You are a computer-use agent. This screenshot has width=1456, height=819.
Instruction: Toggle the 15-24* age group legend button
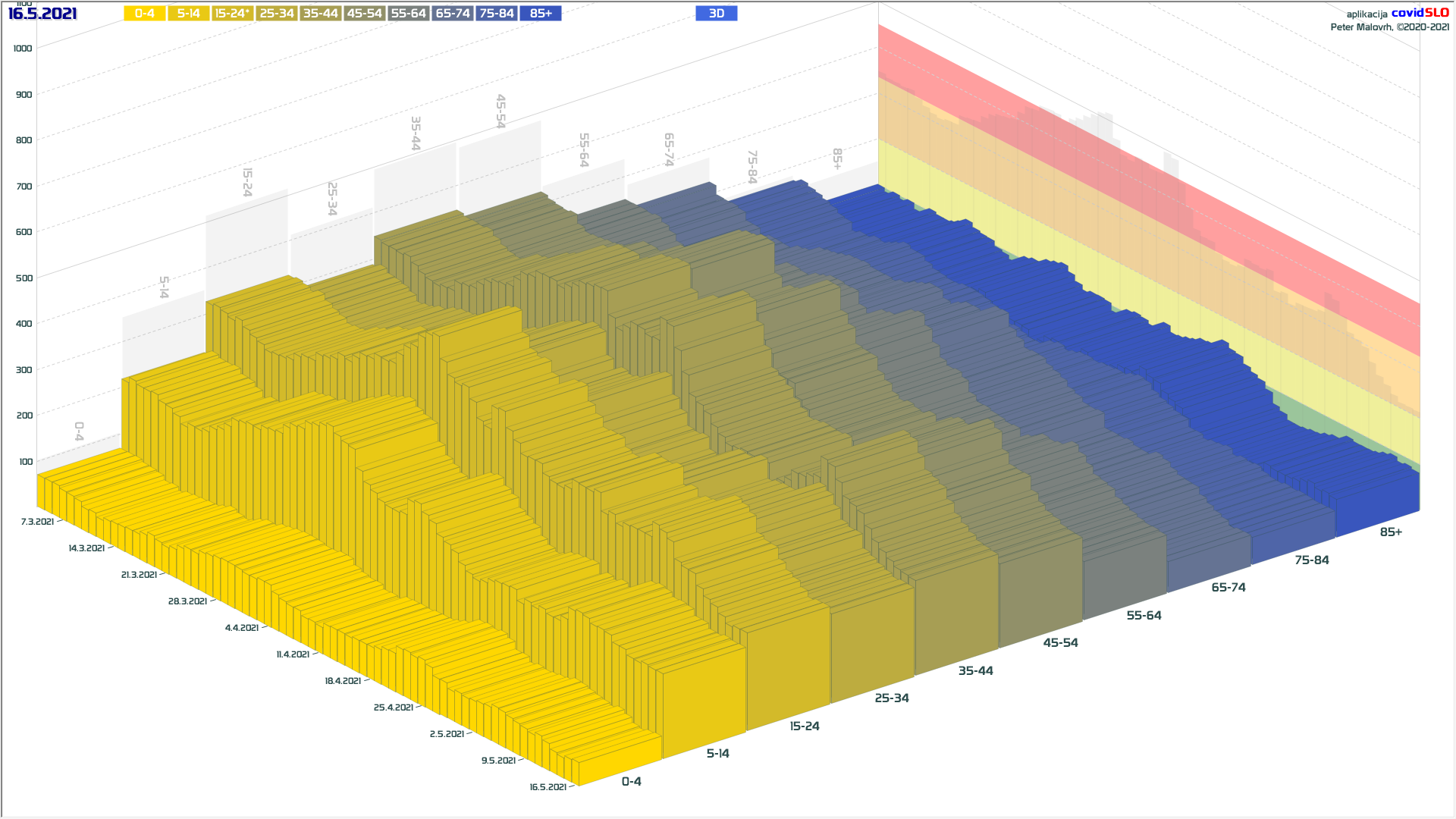[232, 14]
